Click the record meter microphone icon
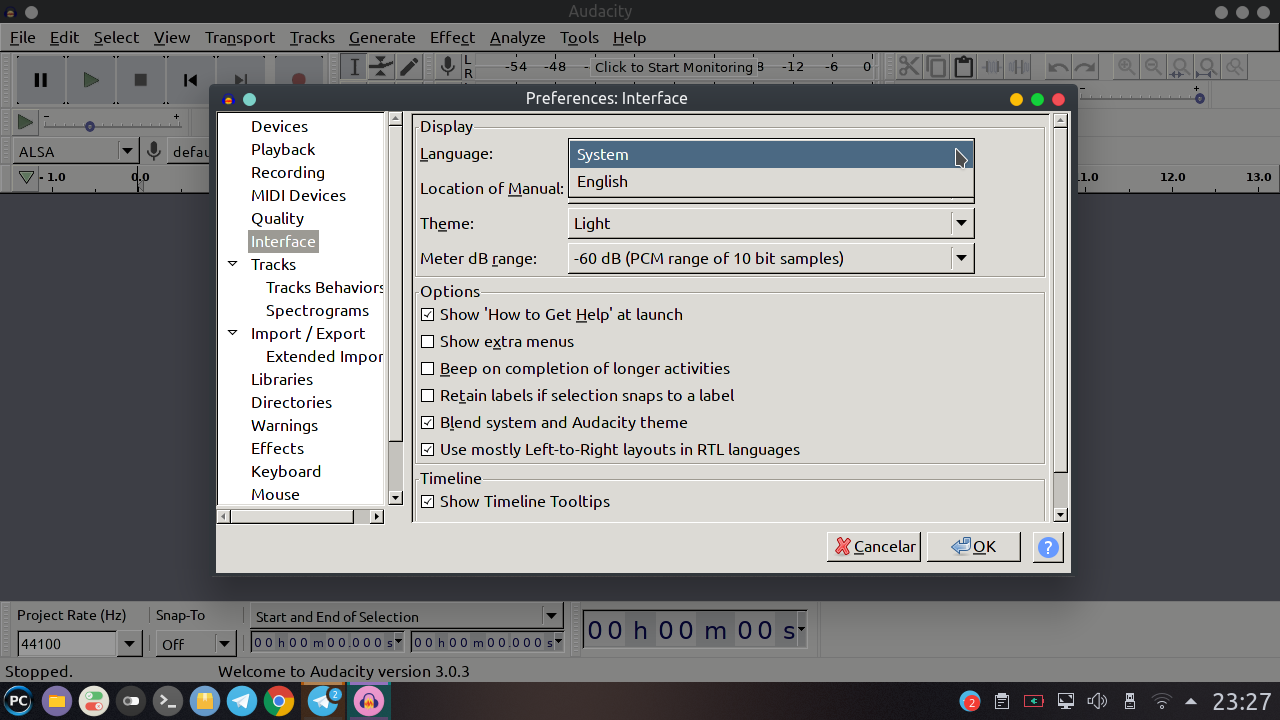 [449, 67]
